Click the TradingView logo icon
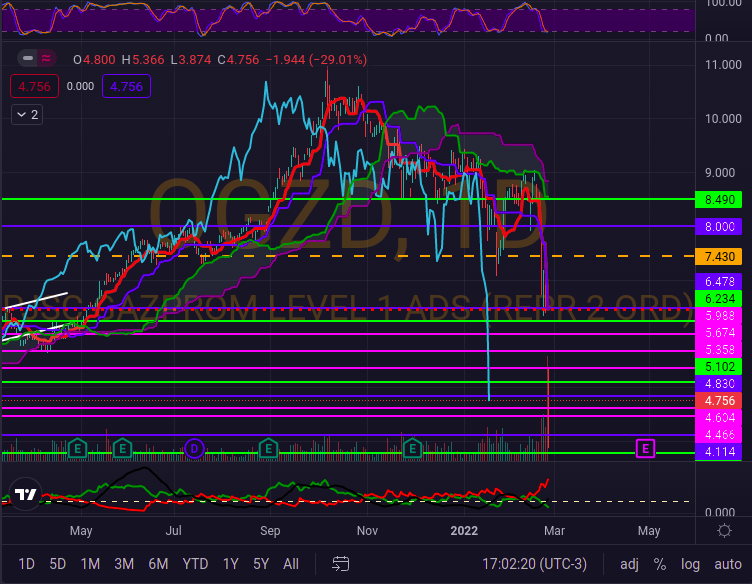This screenshot has width=752, height=584. coord(26,495)
